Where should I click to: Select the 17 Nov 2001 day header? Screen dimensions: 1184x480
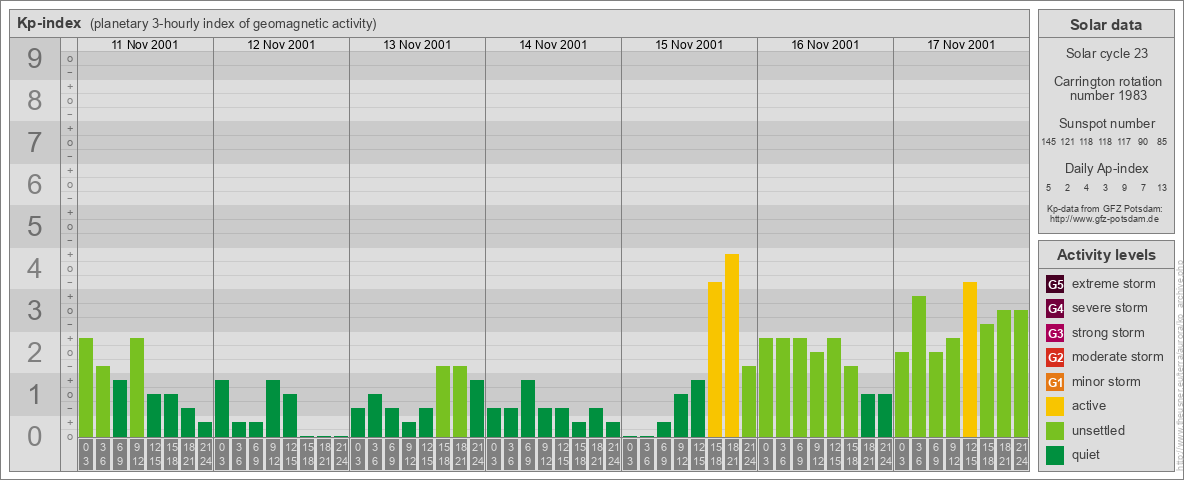point(960,45)
